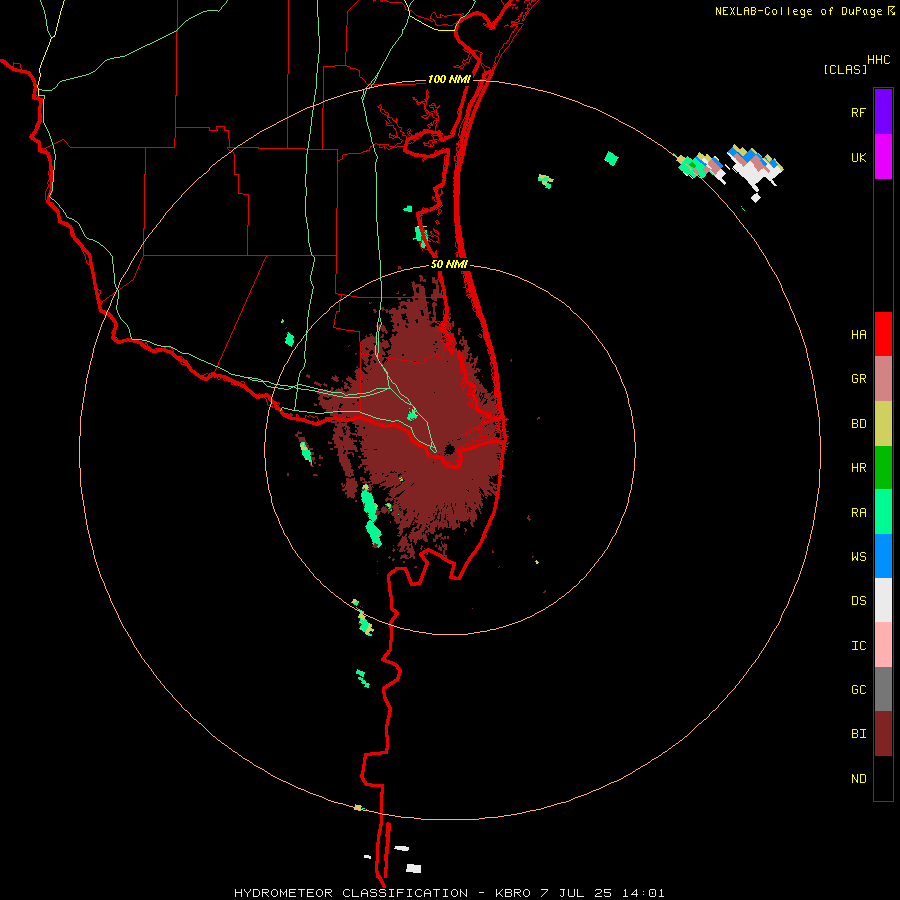Image resolution: width=900 pixels, height=900 pixels.
Task: Click the "BI" legend label
Action: [x=858, y=734]
